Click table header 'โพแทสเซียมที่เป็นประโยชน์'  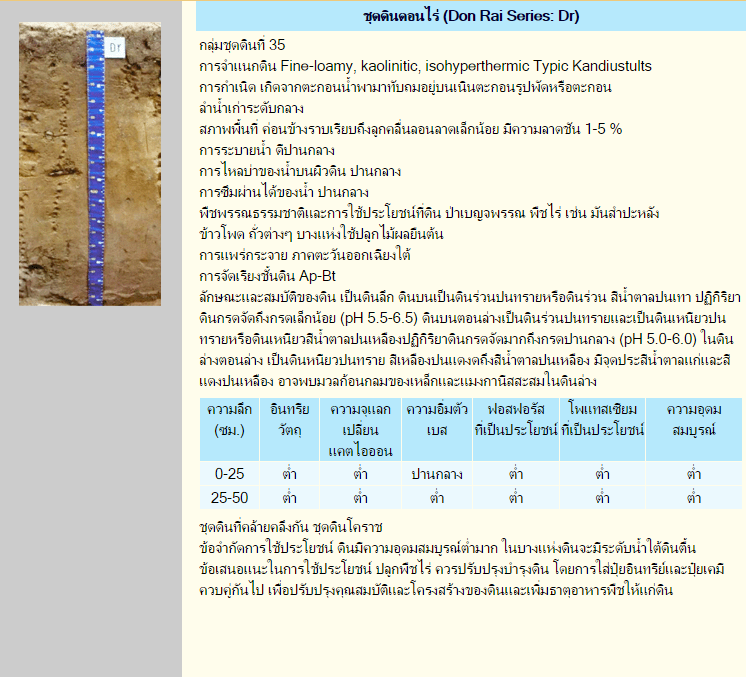click(602, 429)
